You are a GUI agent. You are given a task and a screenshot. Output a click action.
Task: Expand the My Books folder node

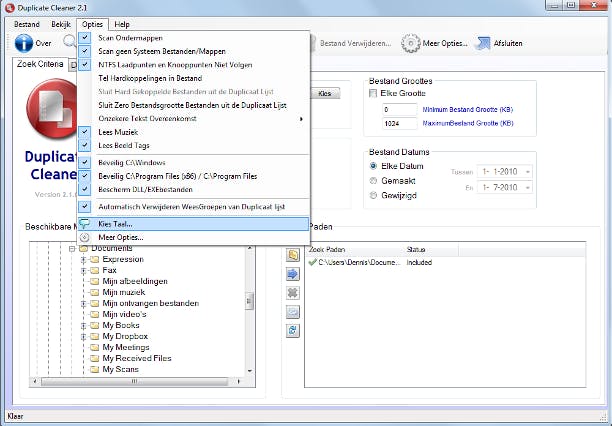click(x=83, y=325)
